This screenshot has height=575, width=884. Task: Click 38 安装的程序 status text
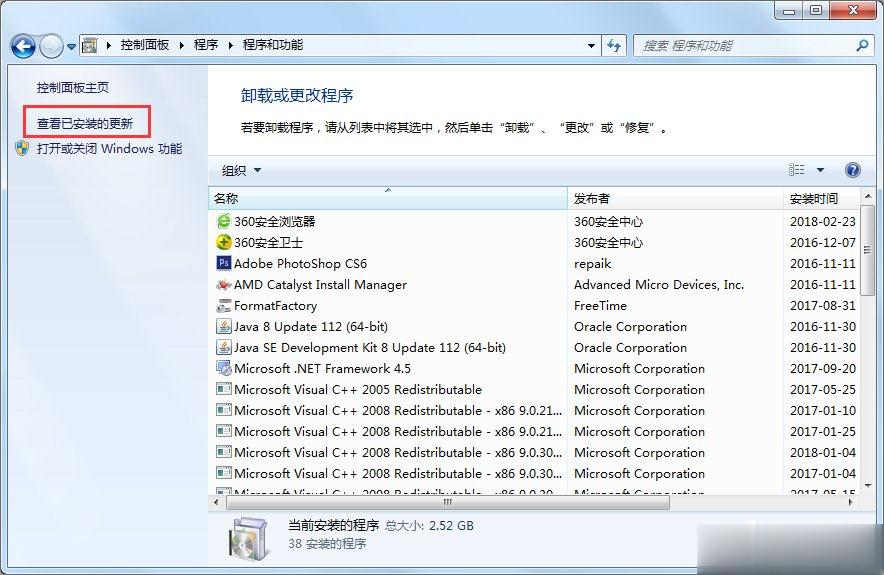click(327, 544)
